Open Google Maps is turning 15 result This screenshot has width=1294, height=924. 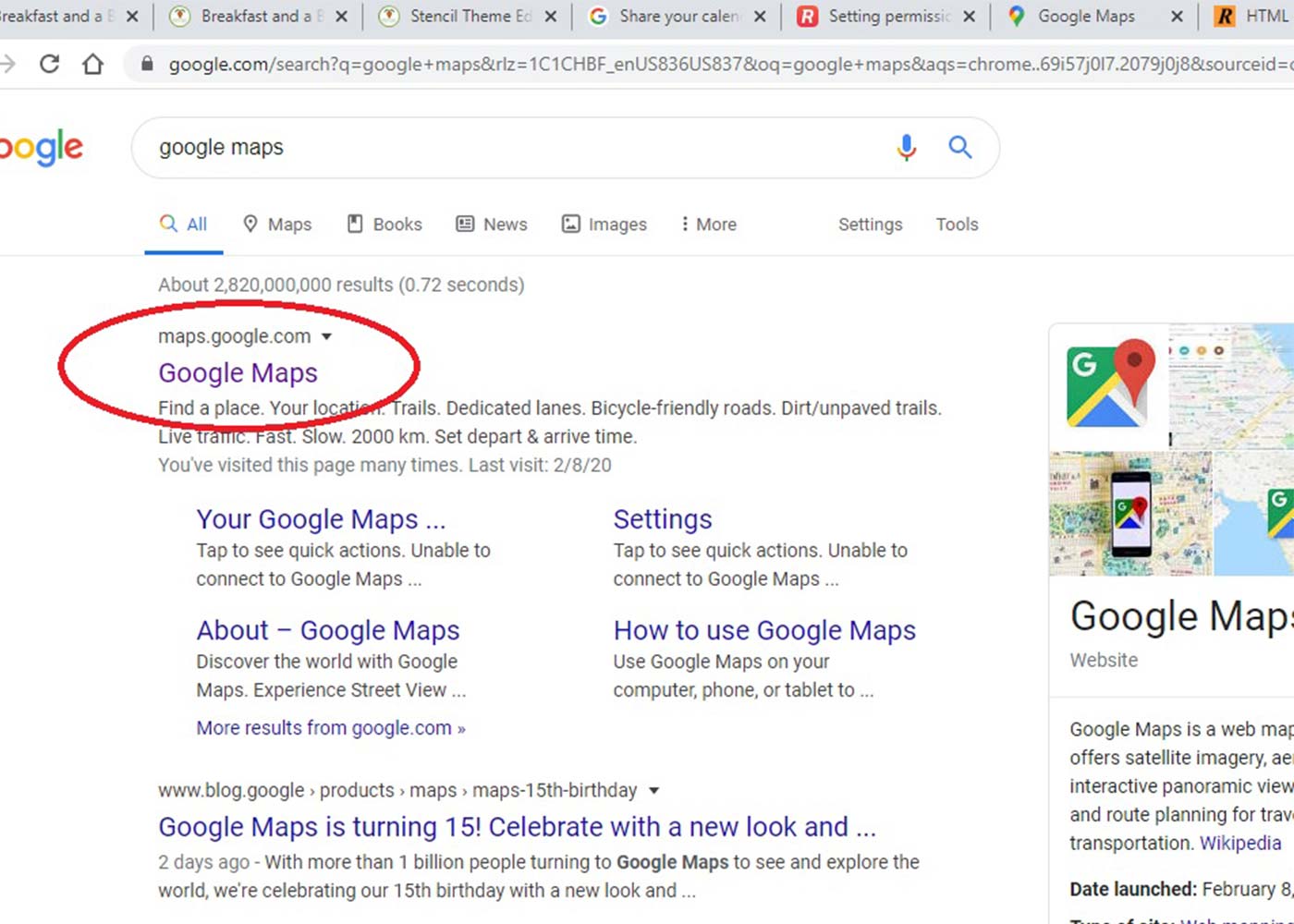click(517, 826)
